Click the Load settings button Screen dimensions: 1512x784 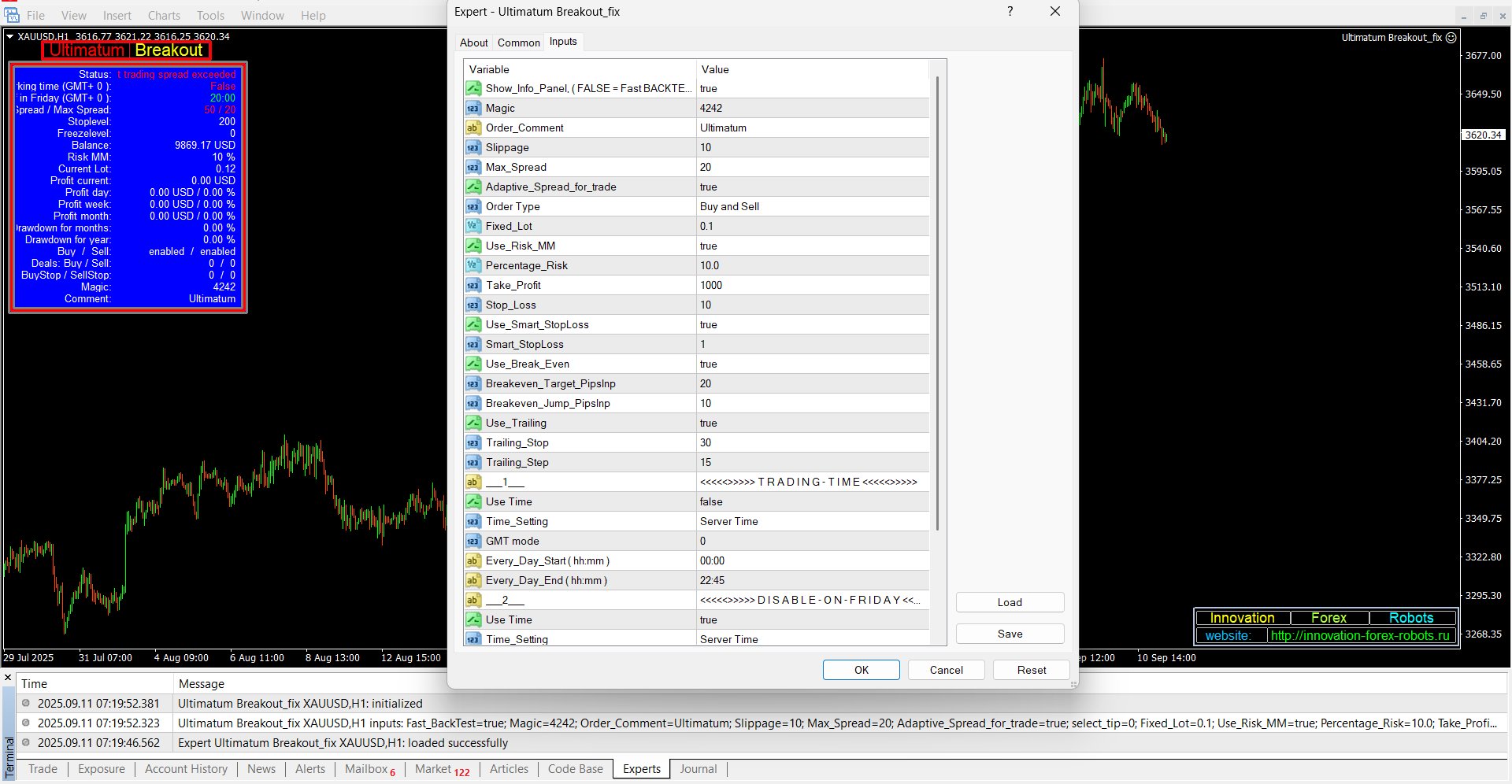1010,602
